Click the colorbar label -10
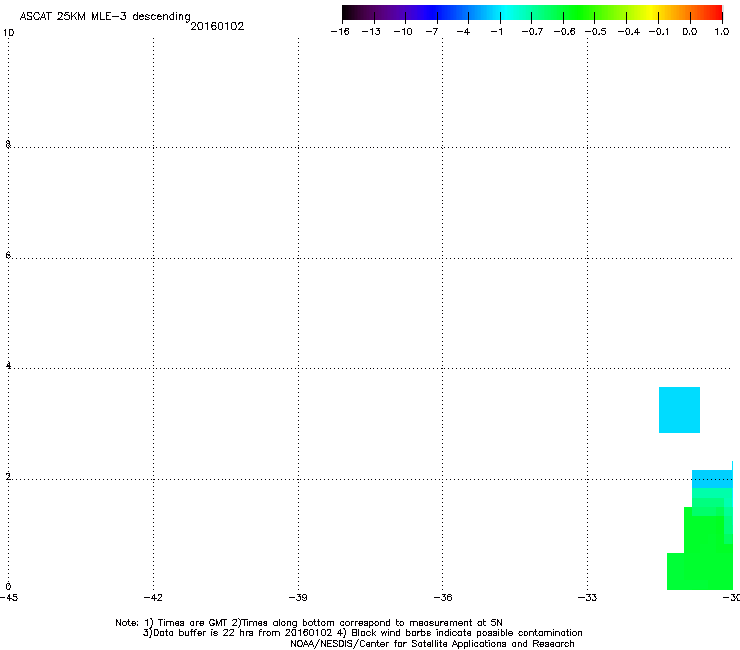Screen dimensions: 740x650 click(x=403, y=32)
